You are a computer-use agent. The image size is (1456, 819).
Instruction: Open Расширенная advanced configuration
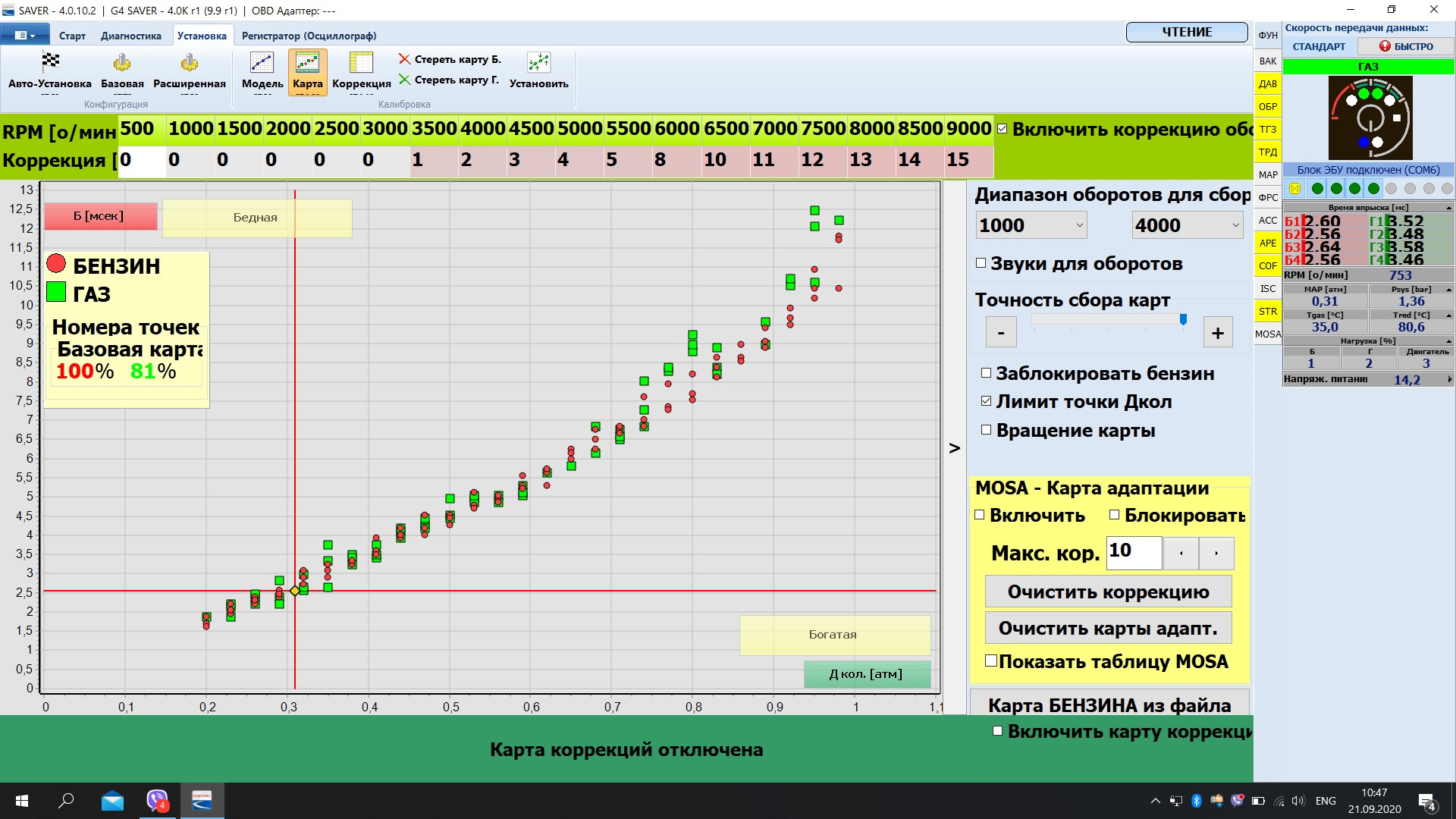point(190,72)
